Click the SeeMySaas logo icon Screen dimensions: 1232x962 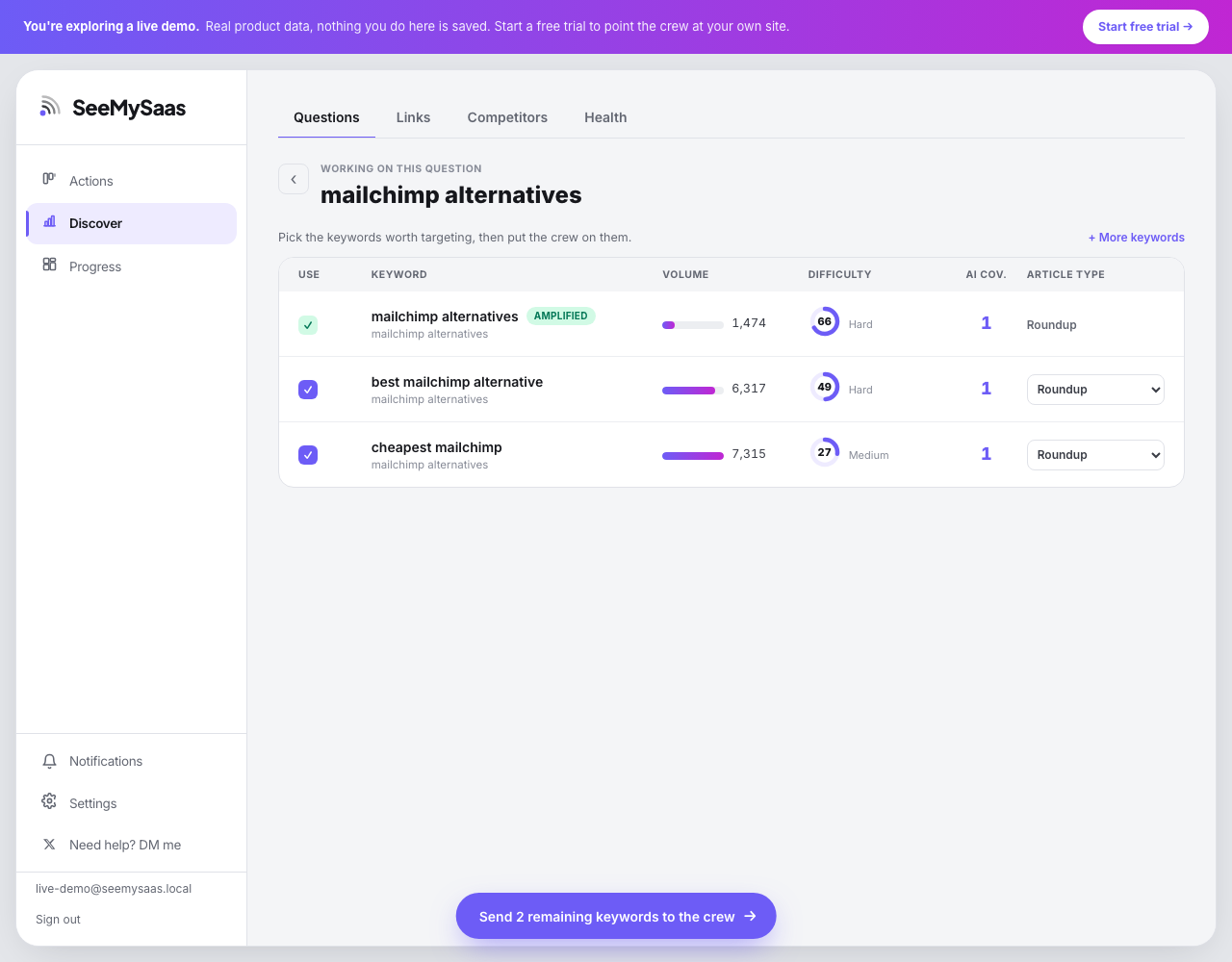pos(50,107)
